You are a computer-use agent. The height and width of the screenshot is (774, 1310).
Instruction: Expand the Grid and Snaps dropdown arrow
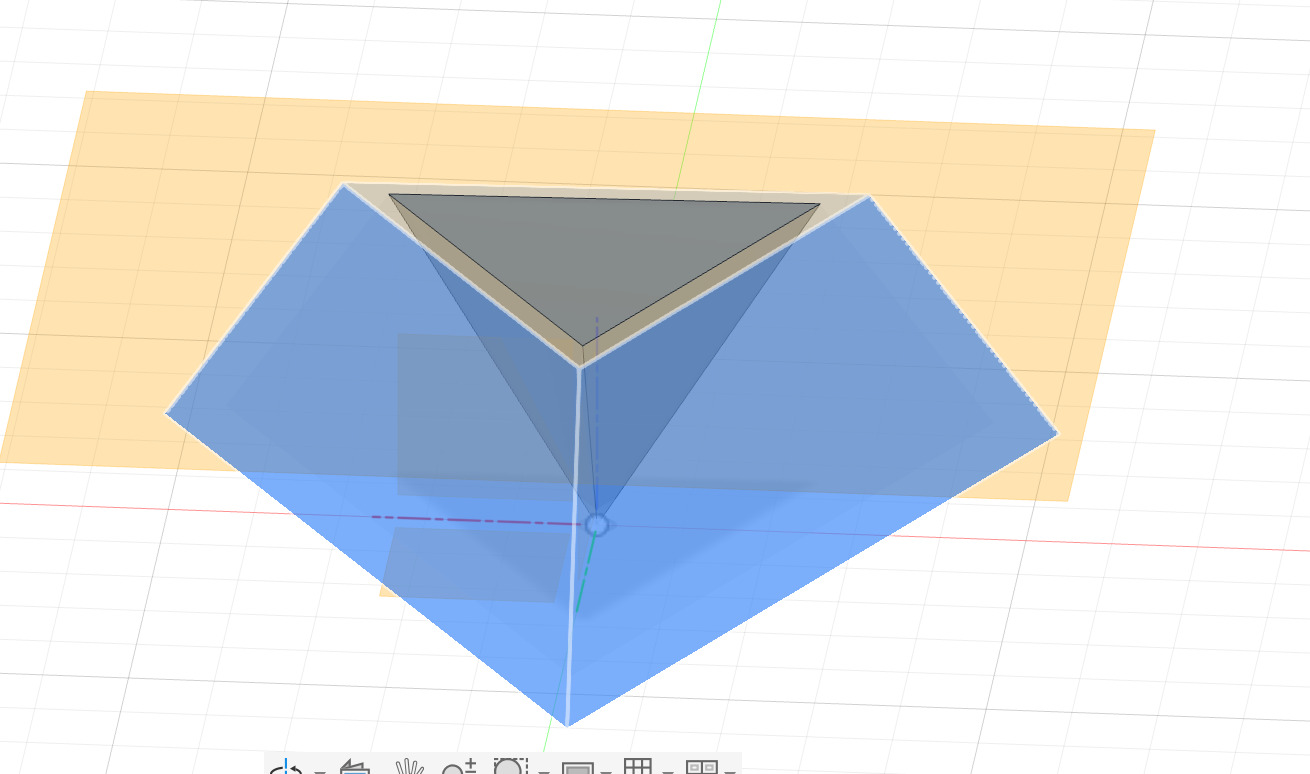click(x=666, y=771)
